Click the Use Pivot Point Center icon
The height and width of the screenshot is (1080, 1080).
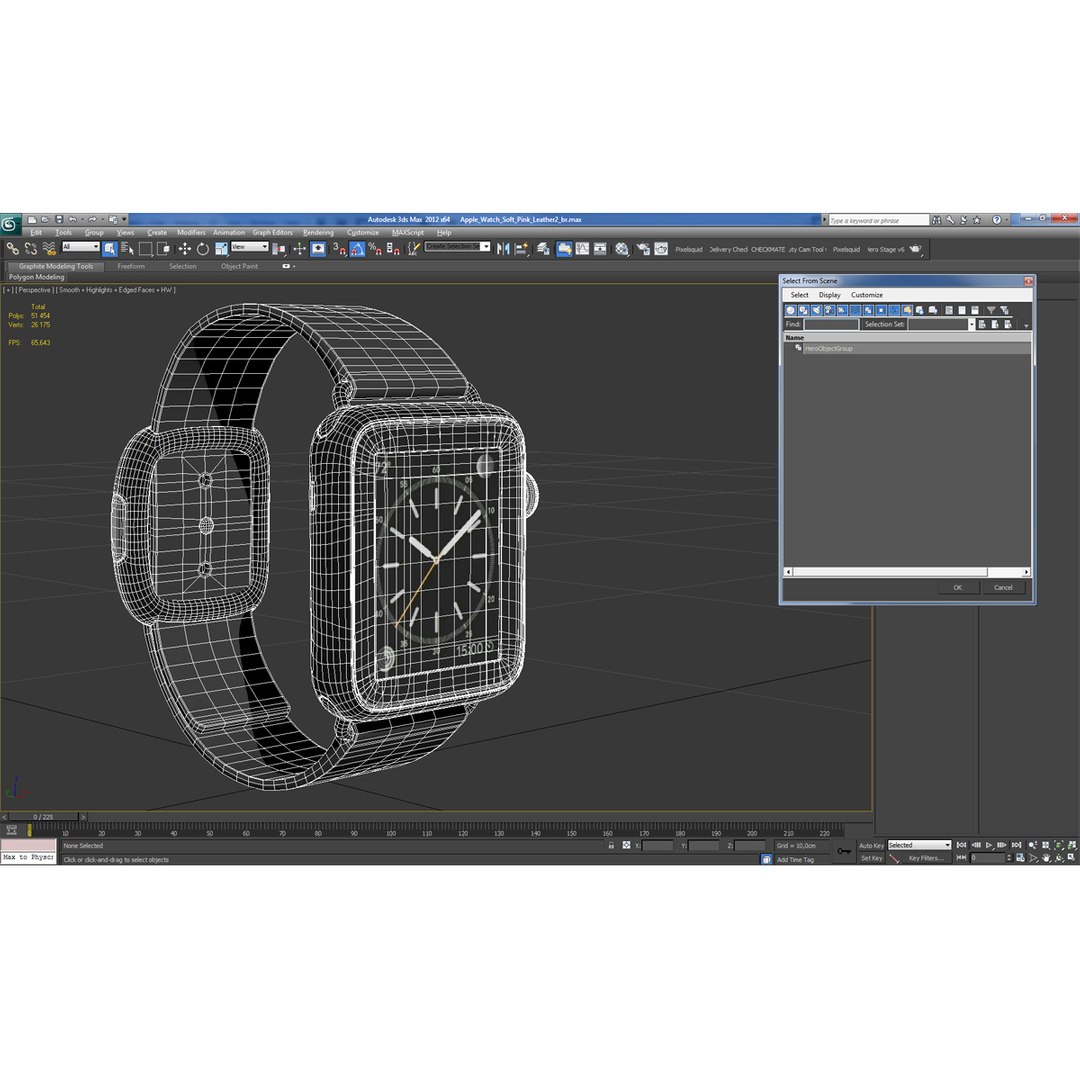click(279, 249)
